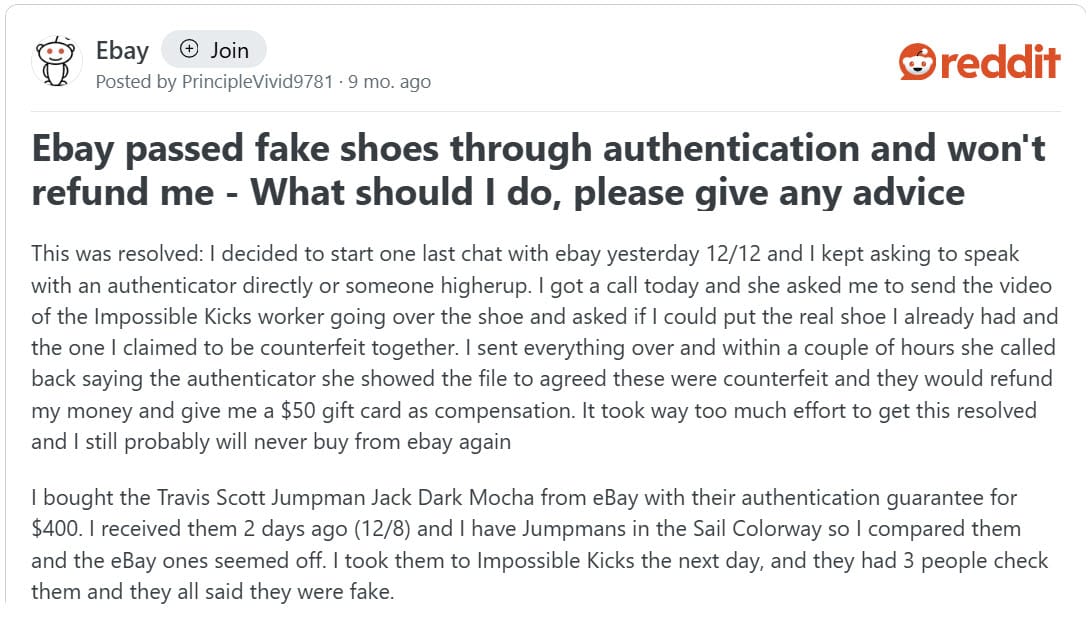Open the Ebay subreddit name link
The width and height of the screenshot is (1091, 617).
pyautogui.click(x=122, y=50)
